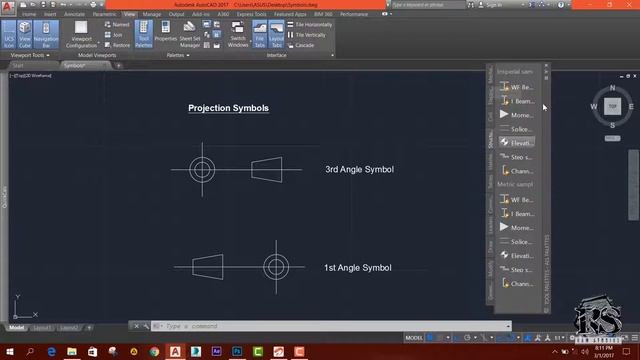Toggle polar tracking in status bar

[467, 338]
